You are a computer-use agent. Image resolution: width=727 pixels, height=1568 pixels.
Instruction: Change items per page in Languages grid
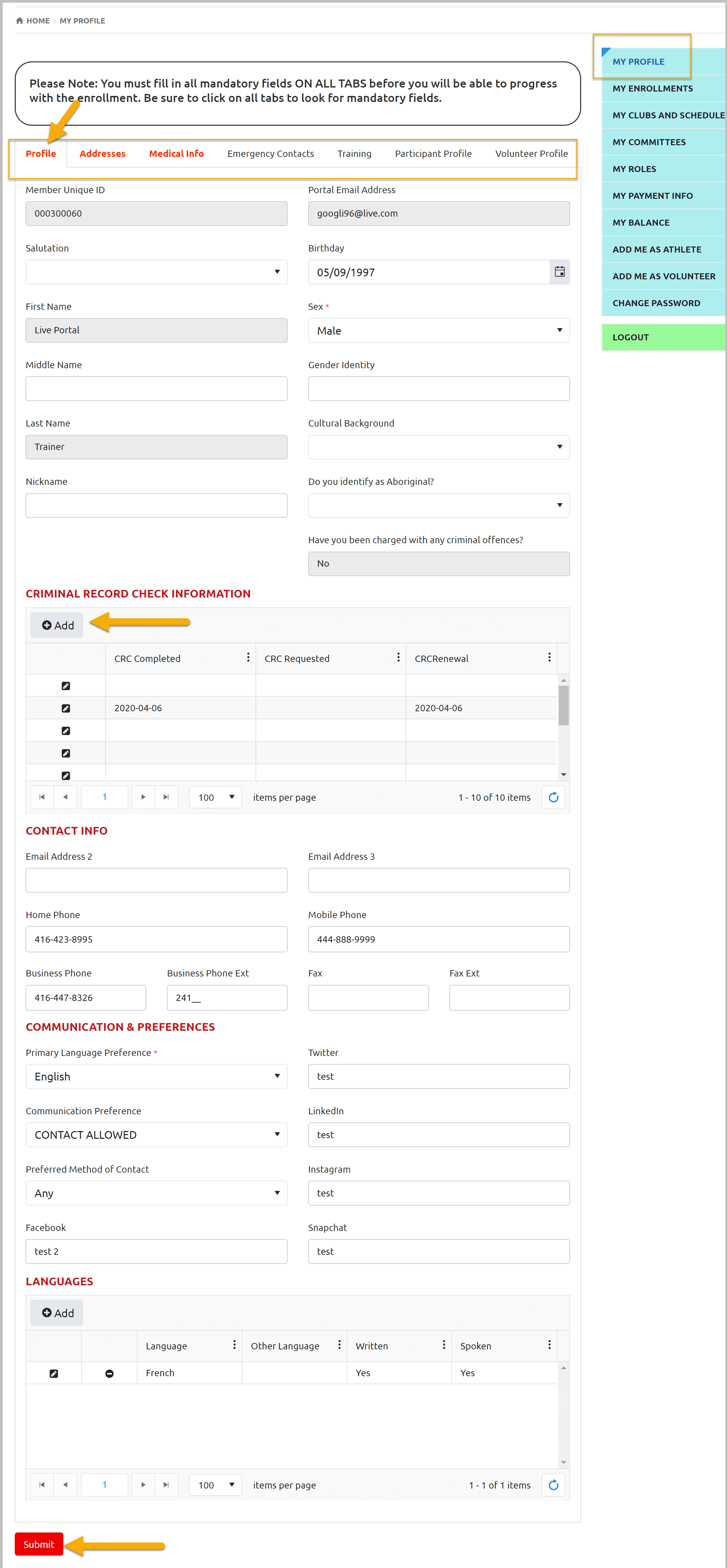click(x=216, y=1485)
